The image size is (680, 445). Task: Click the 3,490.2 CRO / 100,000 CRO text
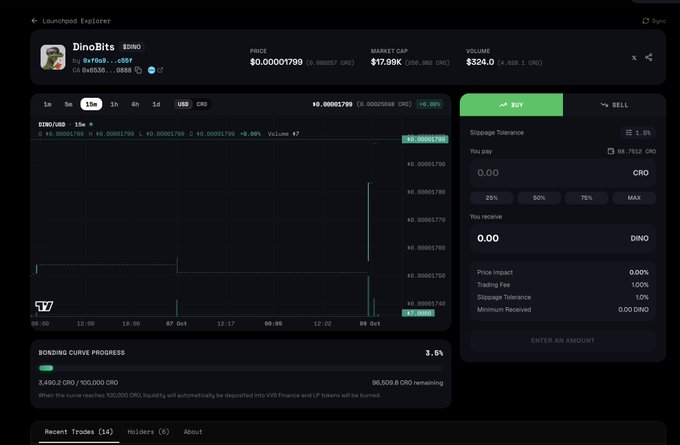coord(78,383)
